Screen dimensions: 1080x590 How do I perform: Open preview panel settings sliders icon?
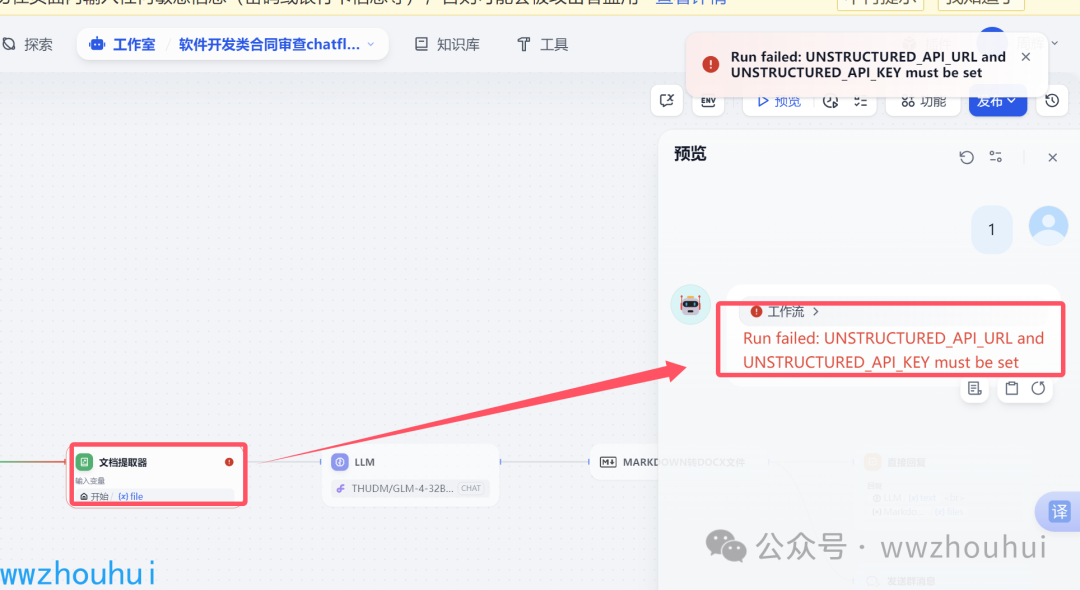995,157
